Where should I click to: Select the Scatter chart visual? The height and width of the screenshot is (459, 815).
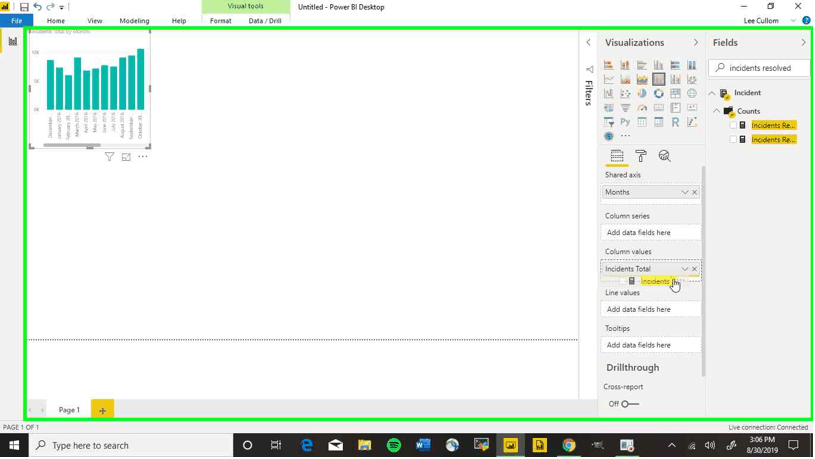pos(625,94)
